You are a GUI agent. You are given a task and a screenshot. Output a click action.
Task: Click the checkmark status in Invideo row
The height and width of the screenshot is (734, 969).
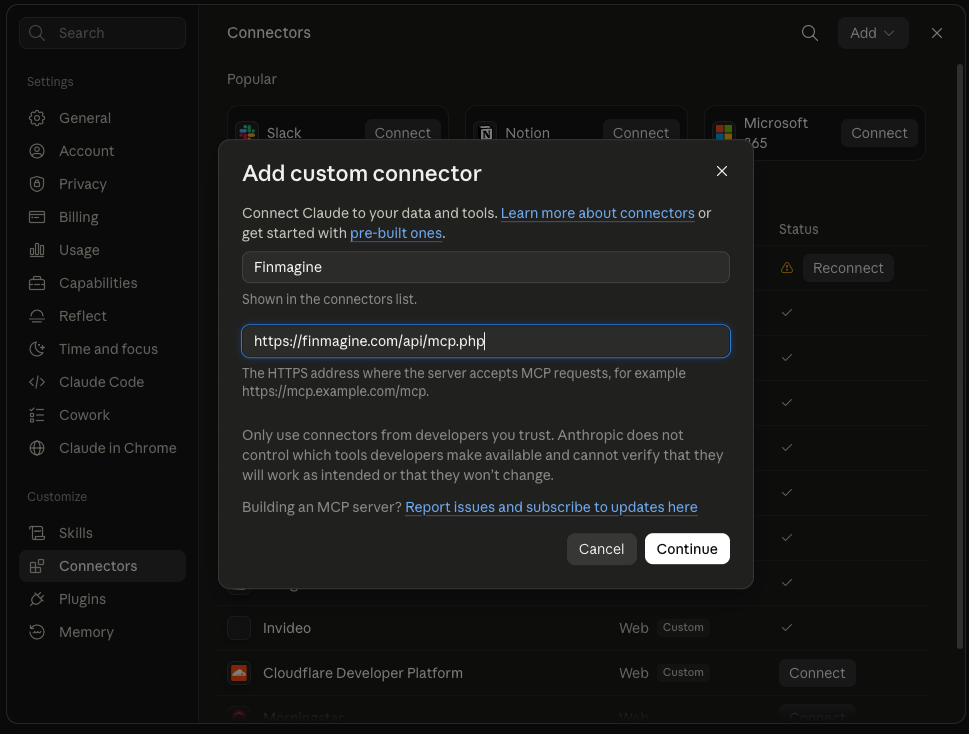coord(787,627)
